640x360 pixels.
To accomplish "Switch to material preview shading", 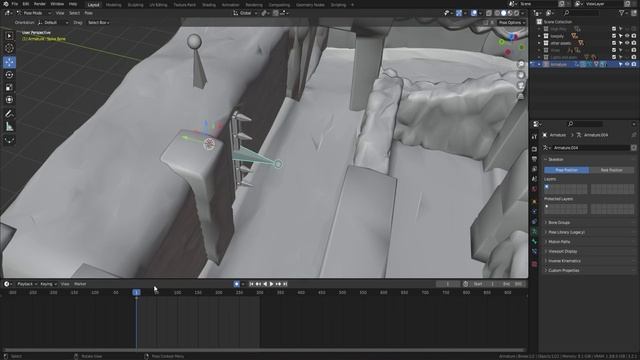I will click(510, 13).
